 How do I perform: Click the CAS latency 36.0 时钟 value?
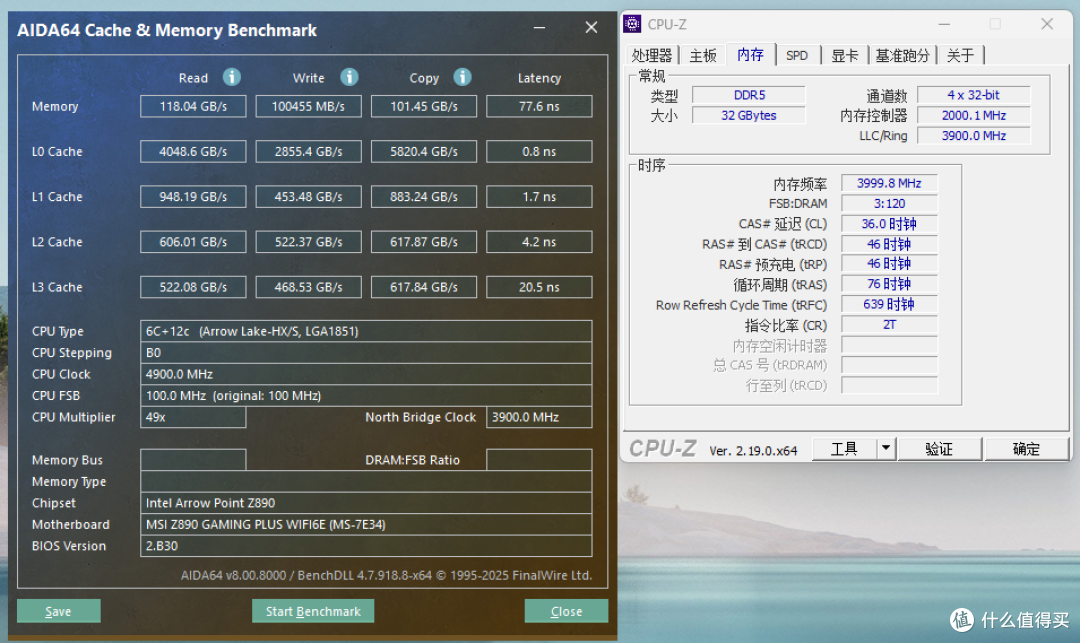pos(889,224)
